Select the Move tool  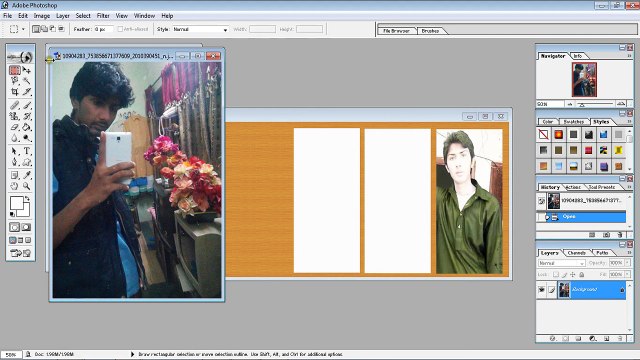(27, 70)
